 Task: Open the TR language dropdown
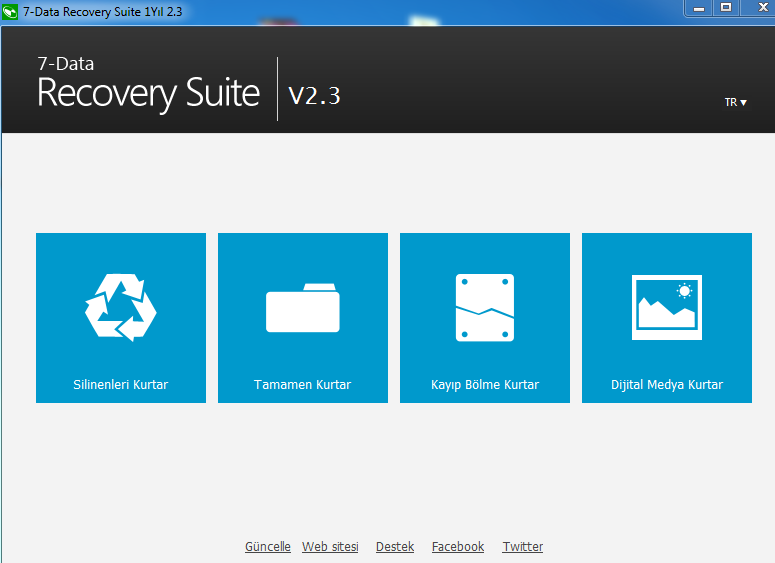(x=735, y=102)
